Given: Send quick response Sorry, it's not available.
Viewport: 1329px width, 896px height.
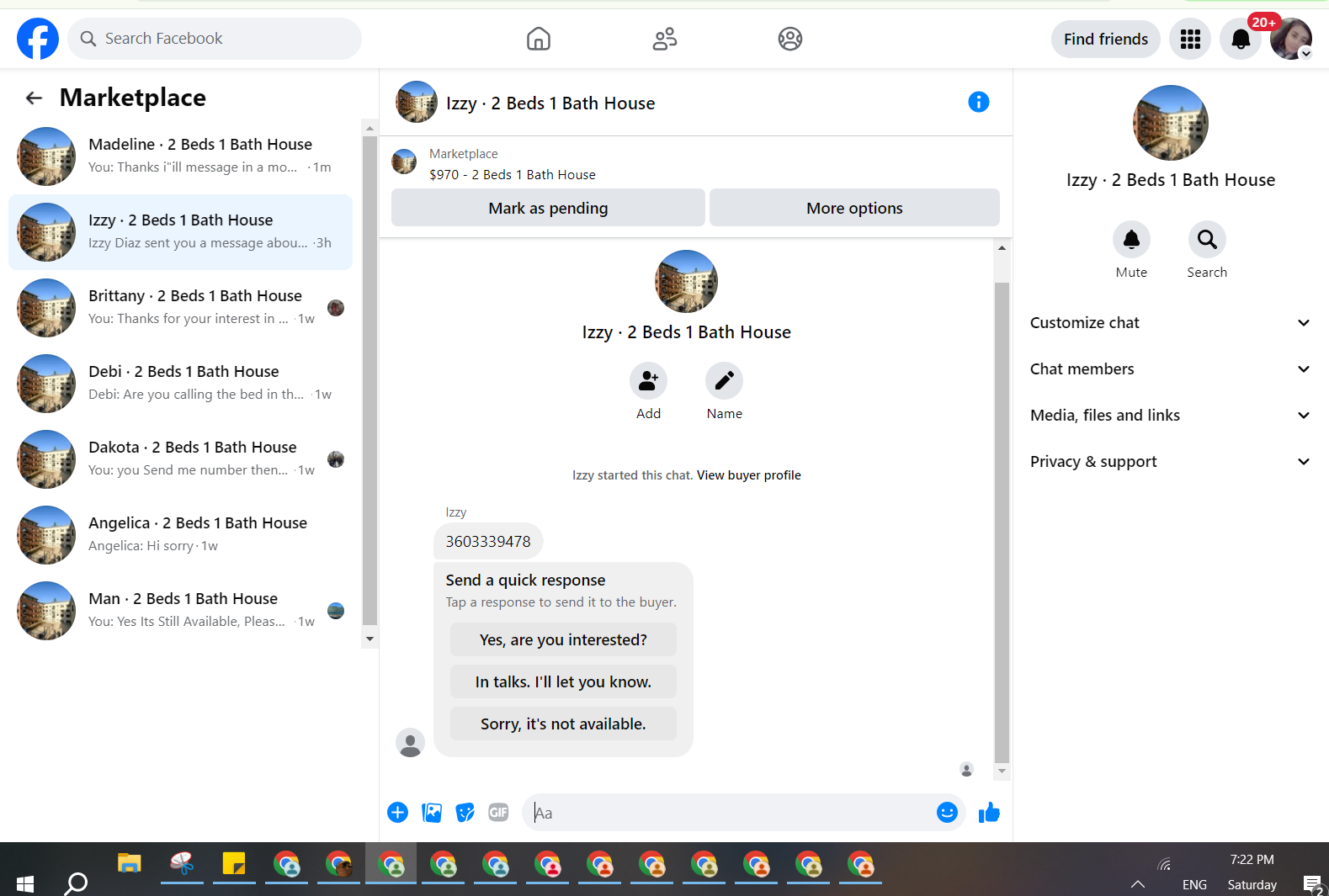Looking at the screenshot, I should click(x=563, y=724).
